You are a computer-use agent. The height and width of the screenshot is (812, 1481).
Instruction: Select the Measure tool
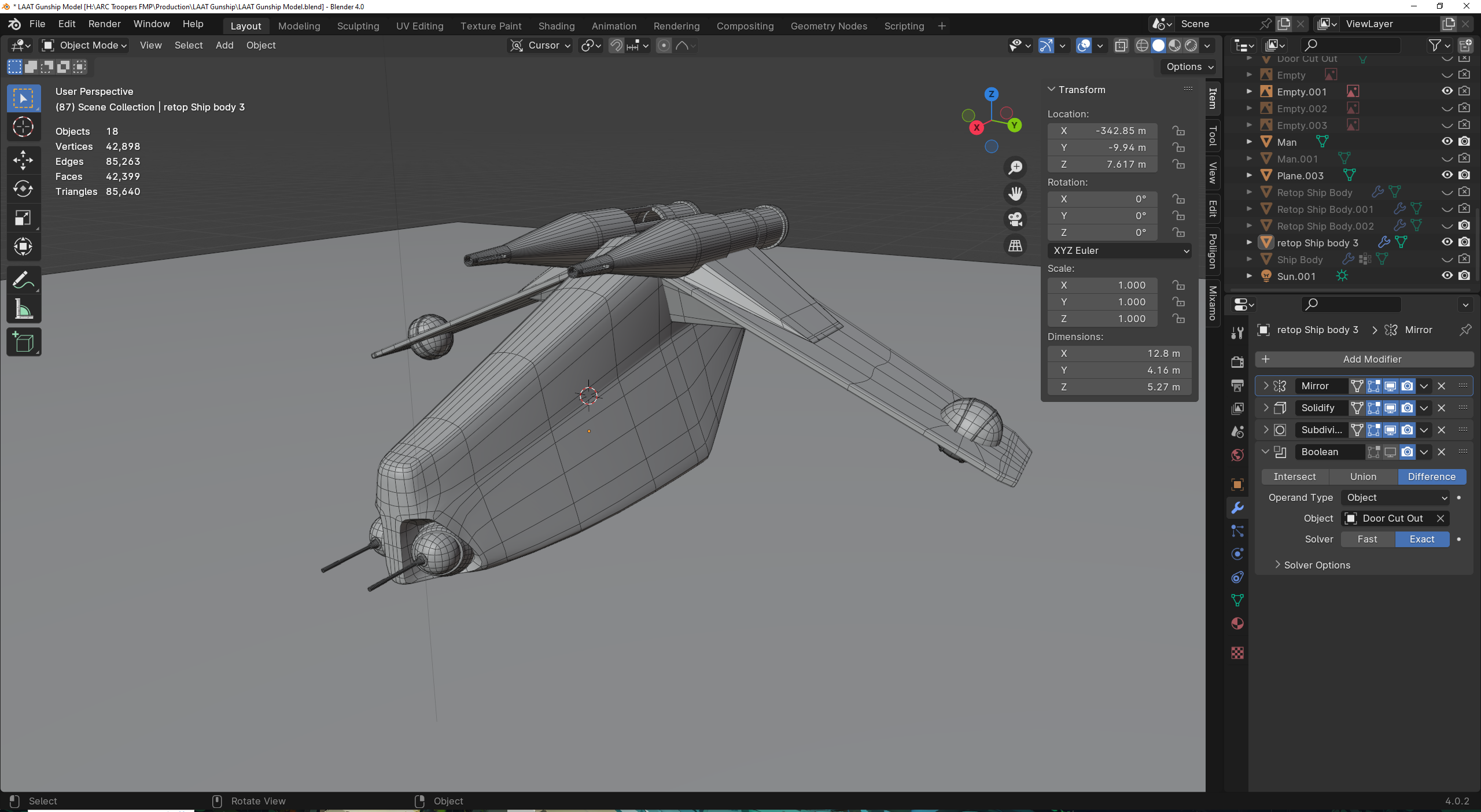pos(23,309)
